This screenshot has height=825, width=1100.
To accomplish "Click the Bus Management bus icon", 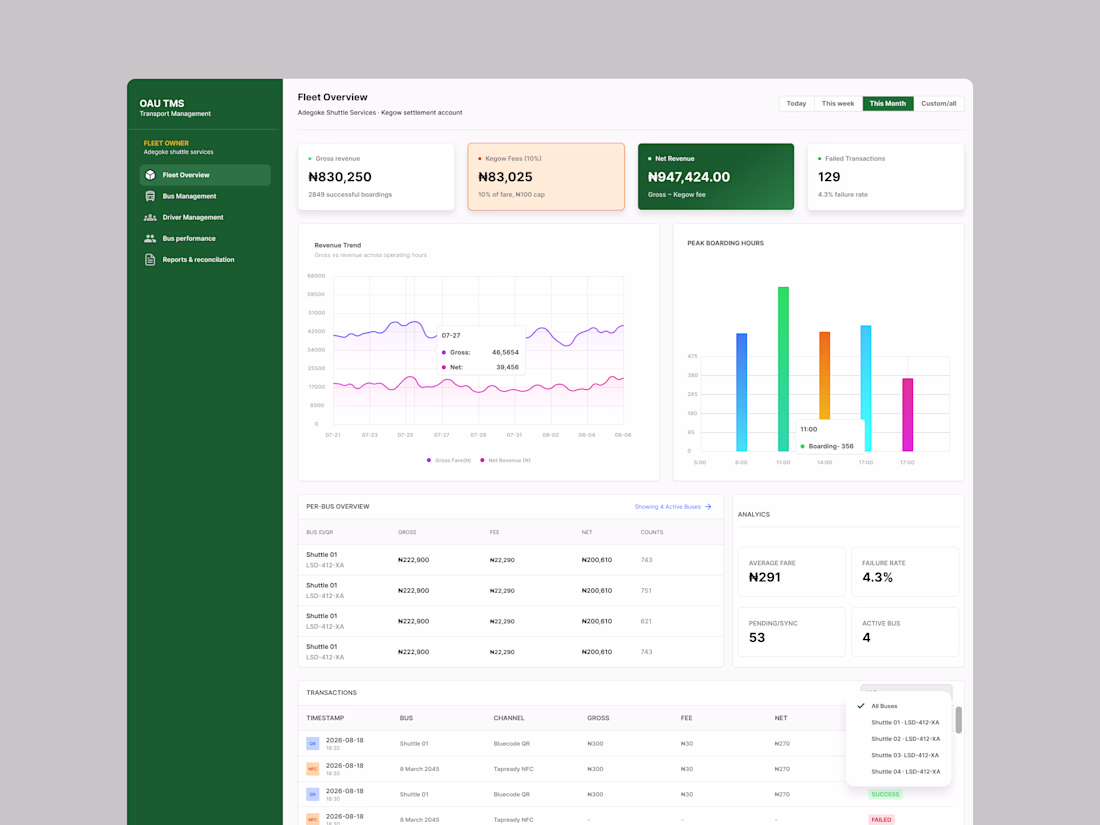I will [x=150, y=196].
